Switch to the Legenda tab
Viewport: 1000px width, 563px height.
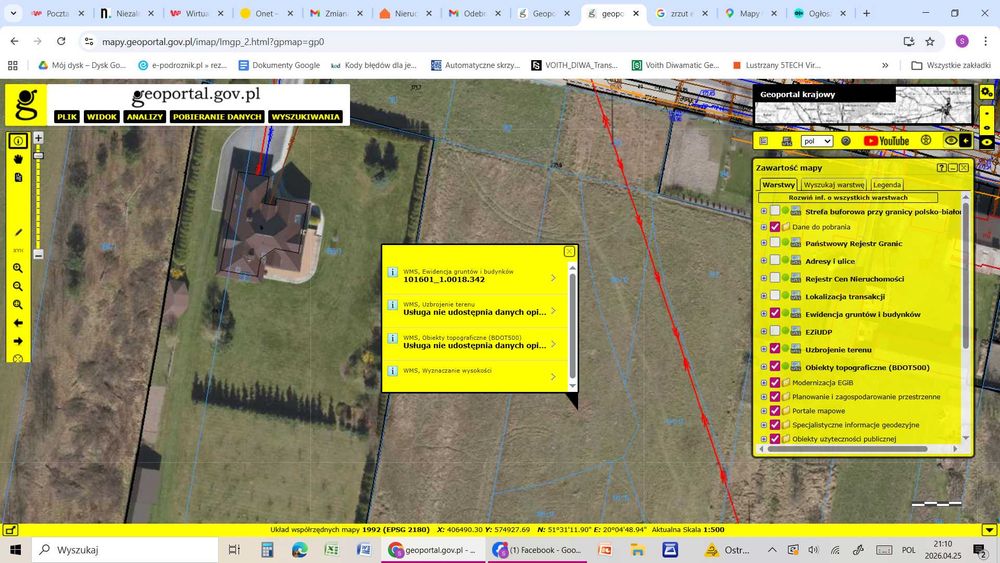coord(887,184)
